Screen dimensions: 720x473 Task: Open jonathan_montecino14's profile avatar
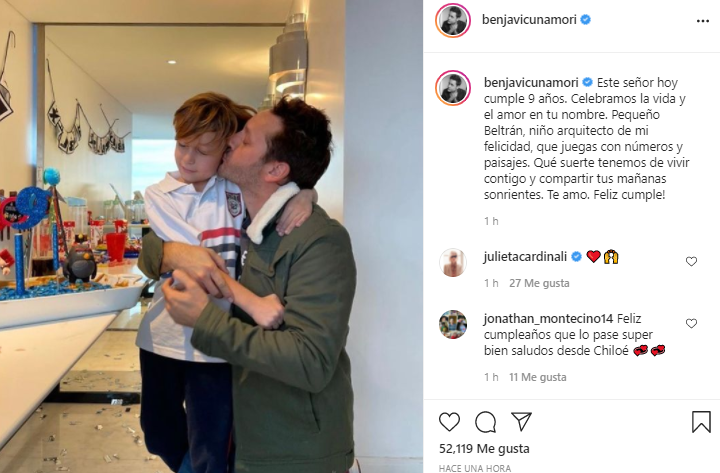click(x=453, y=324)
